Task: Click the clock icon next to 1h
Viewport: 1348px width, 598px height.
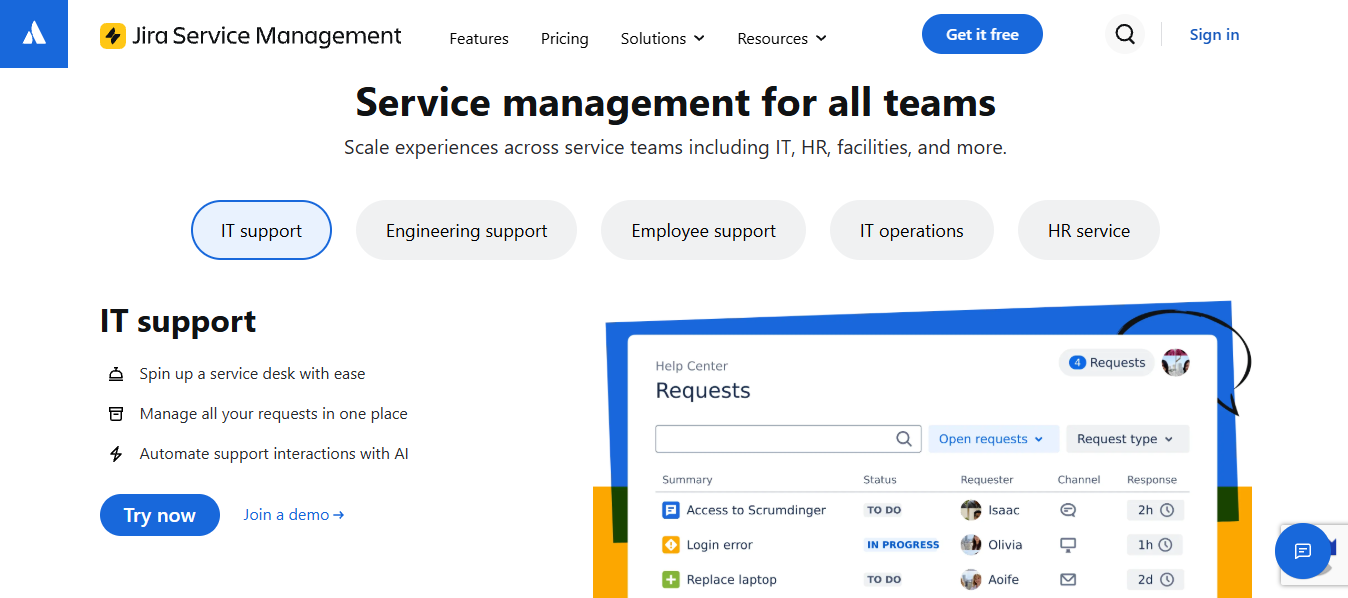Action: (x=1166, y=545)
